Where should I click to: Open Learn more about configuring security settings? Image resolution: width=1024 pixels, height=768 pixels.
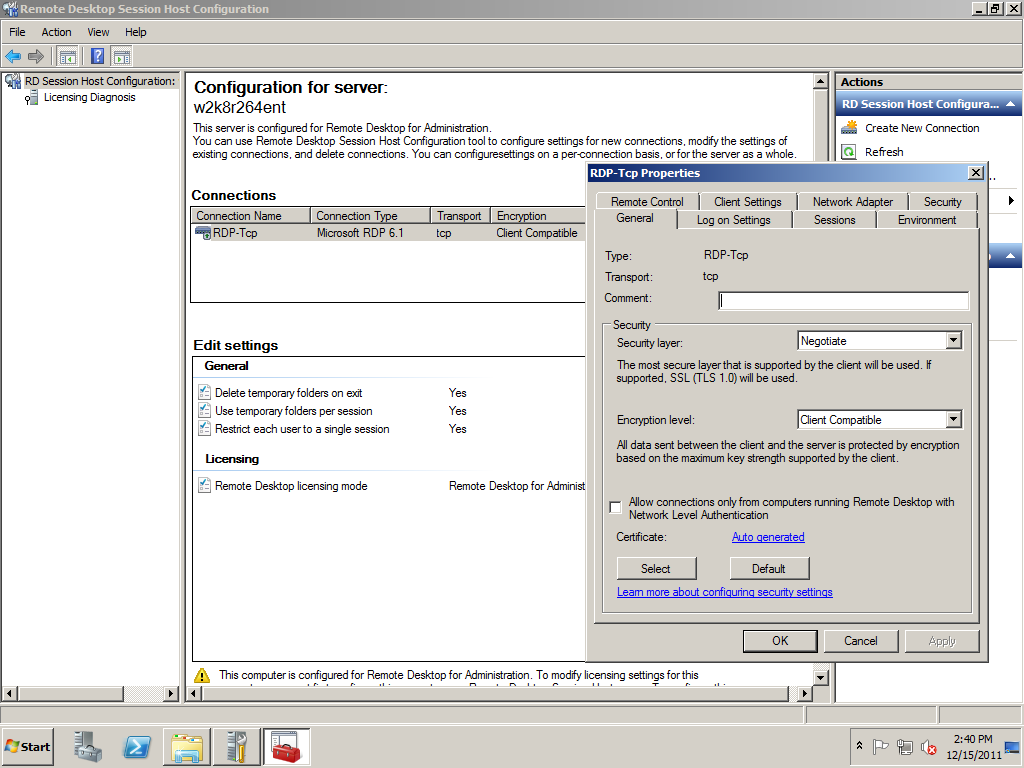(725, 592)
